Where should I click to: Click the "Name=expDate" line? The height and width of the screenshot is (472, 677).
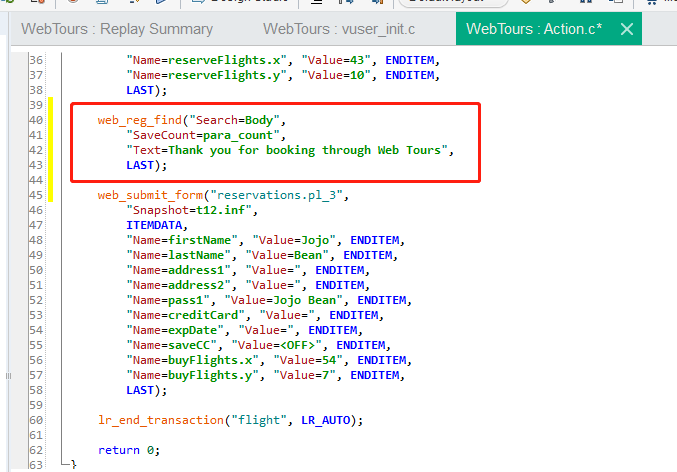coord(244,330)
